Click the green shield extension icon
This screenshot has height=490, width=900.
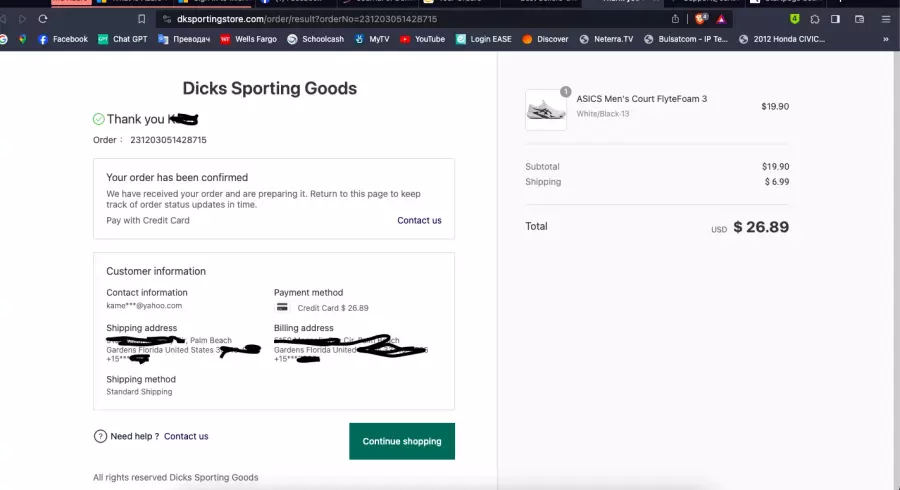click(794, 19)
